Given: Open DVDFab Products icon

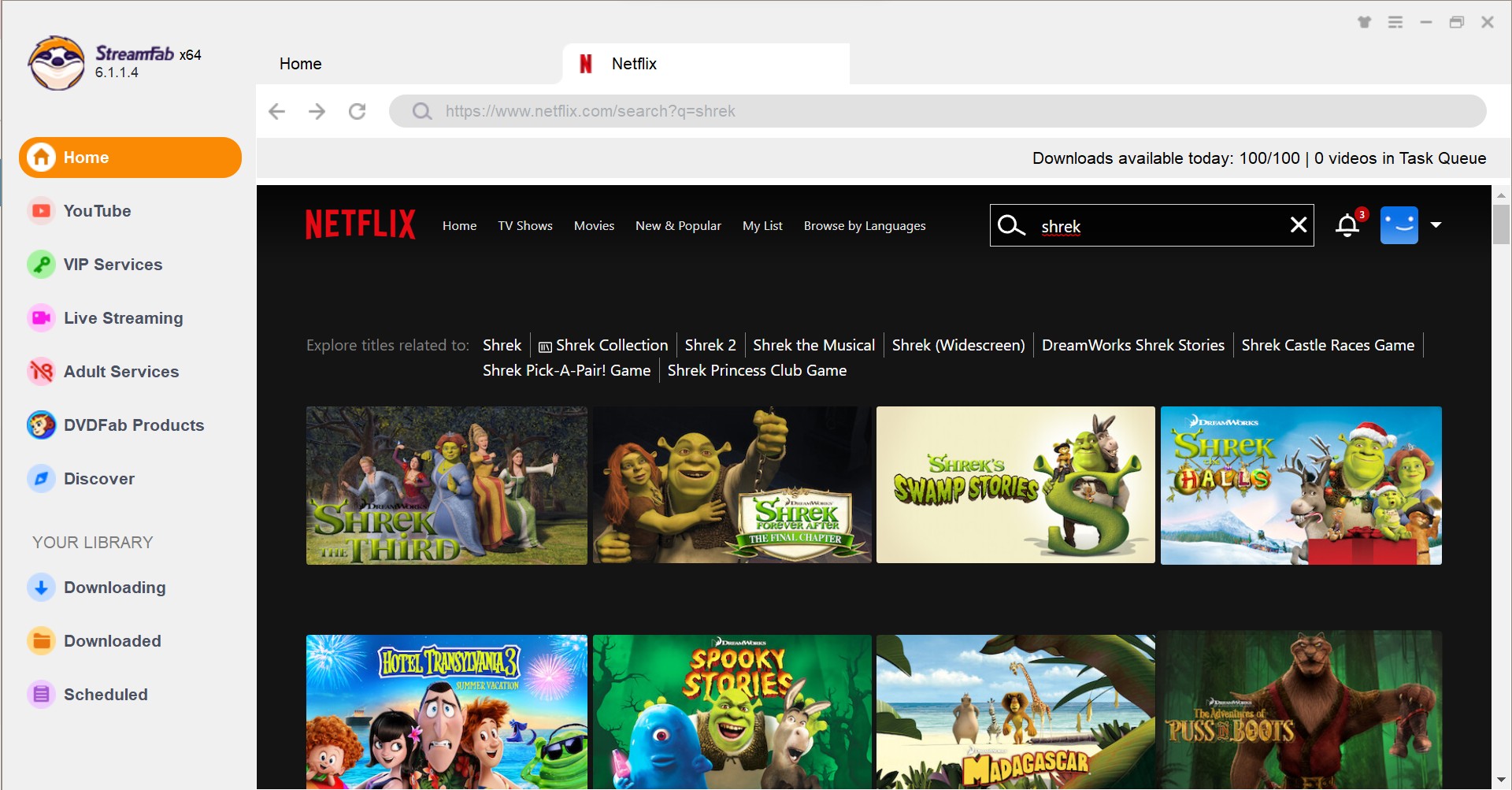Looking at the screenshot, I should [41, 425].
